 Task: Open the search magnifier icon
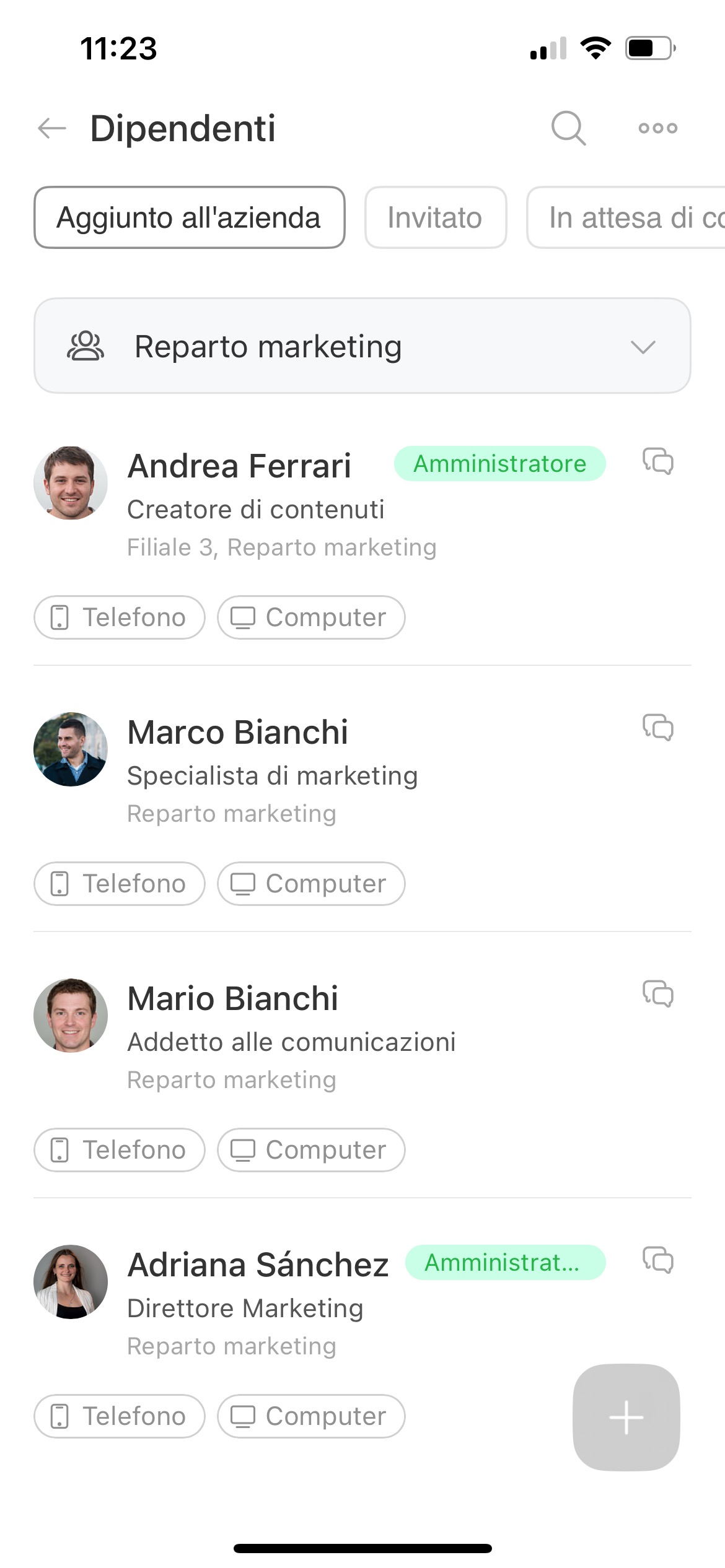[x=568, y=128]
